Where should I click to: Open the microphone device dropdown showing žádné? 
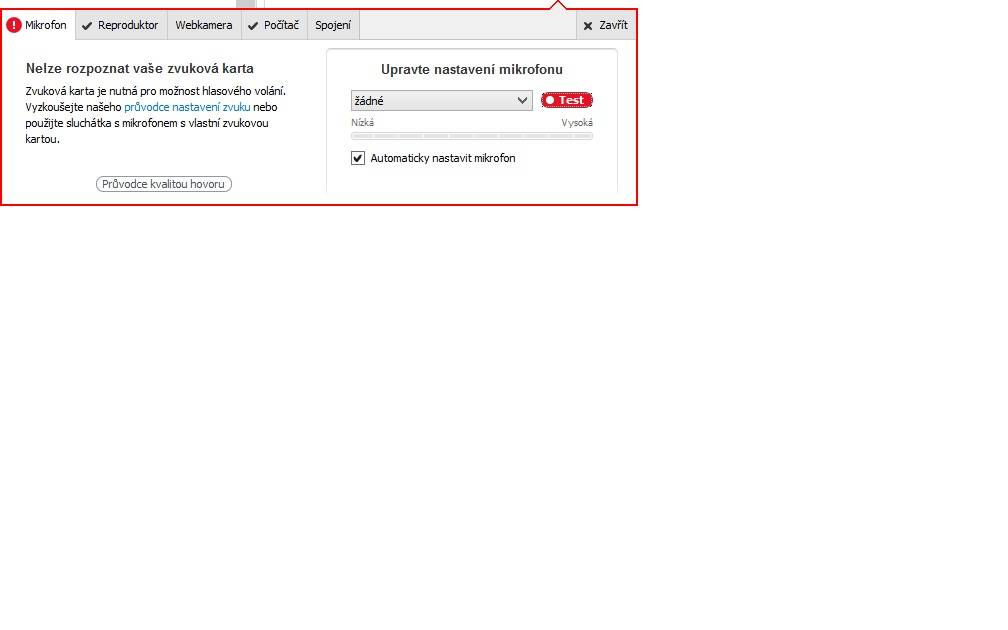click(442, 100)
